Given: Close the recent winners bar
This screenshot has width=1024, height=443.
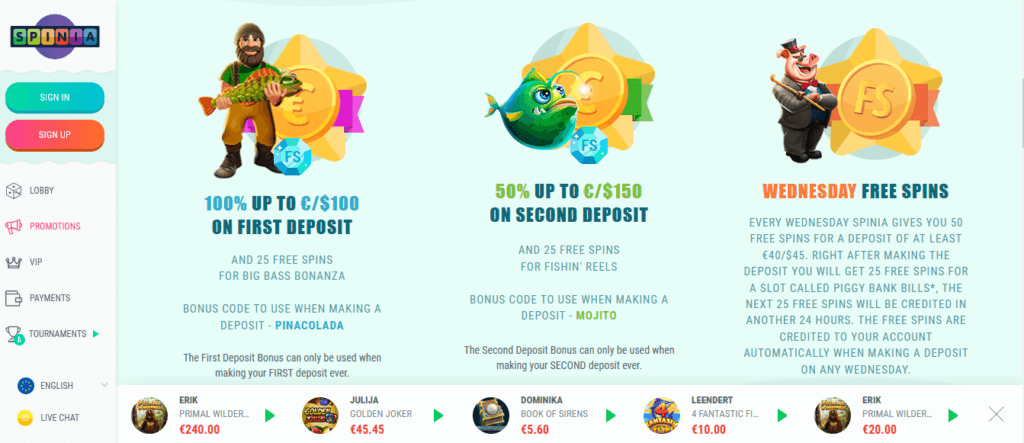Looking at the screenshot, I should 996,414.
